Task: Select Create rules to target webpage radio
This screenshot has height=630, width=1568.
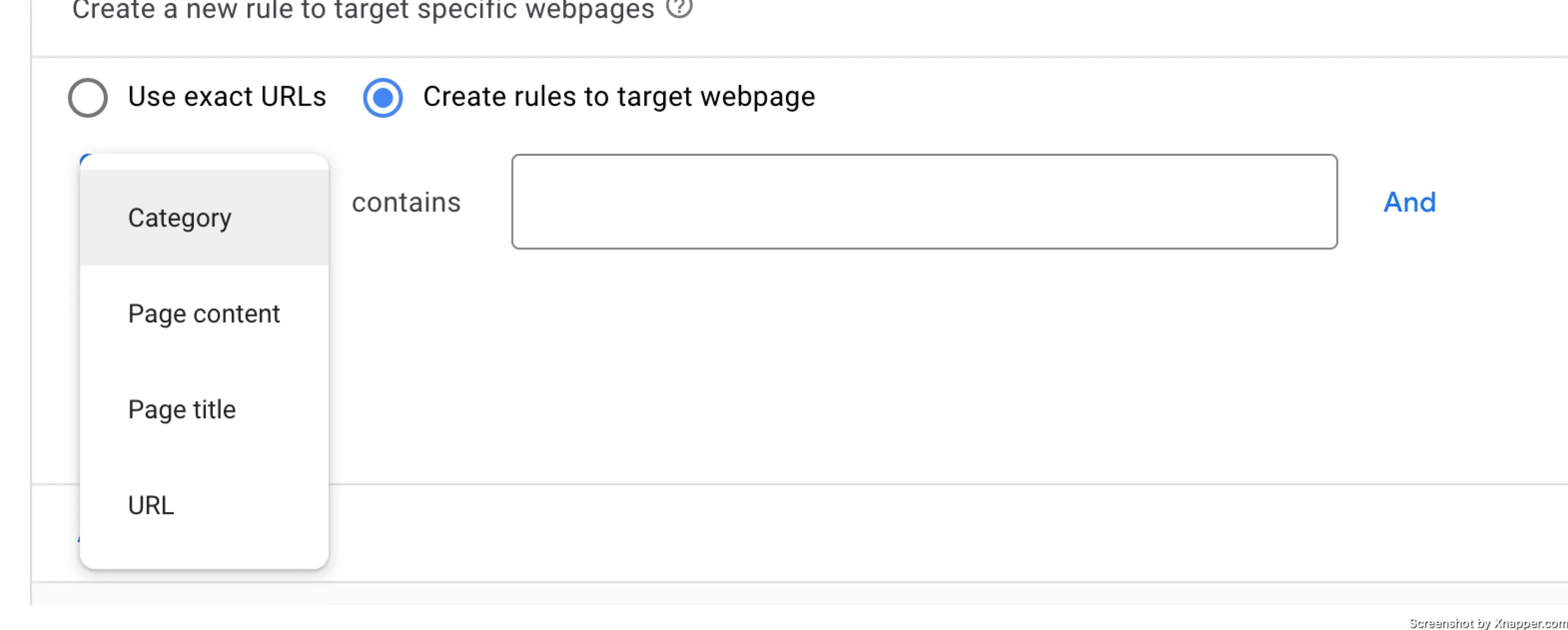Action: tap(383, 97)
